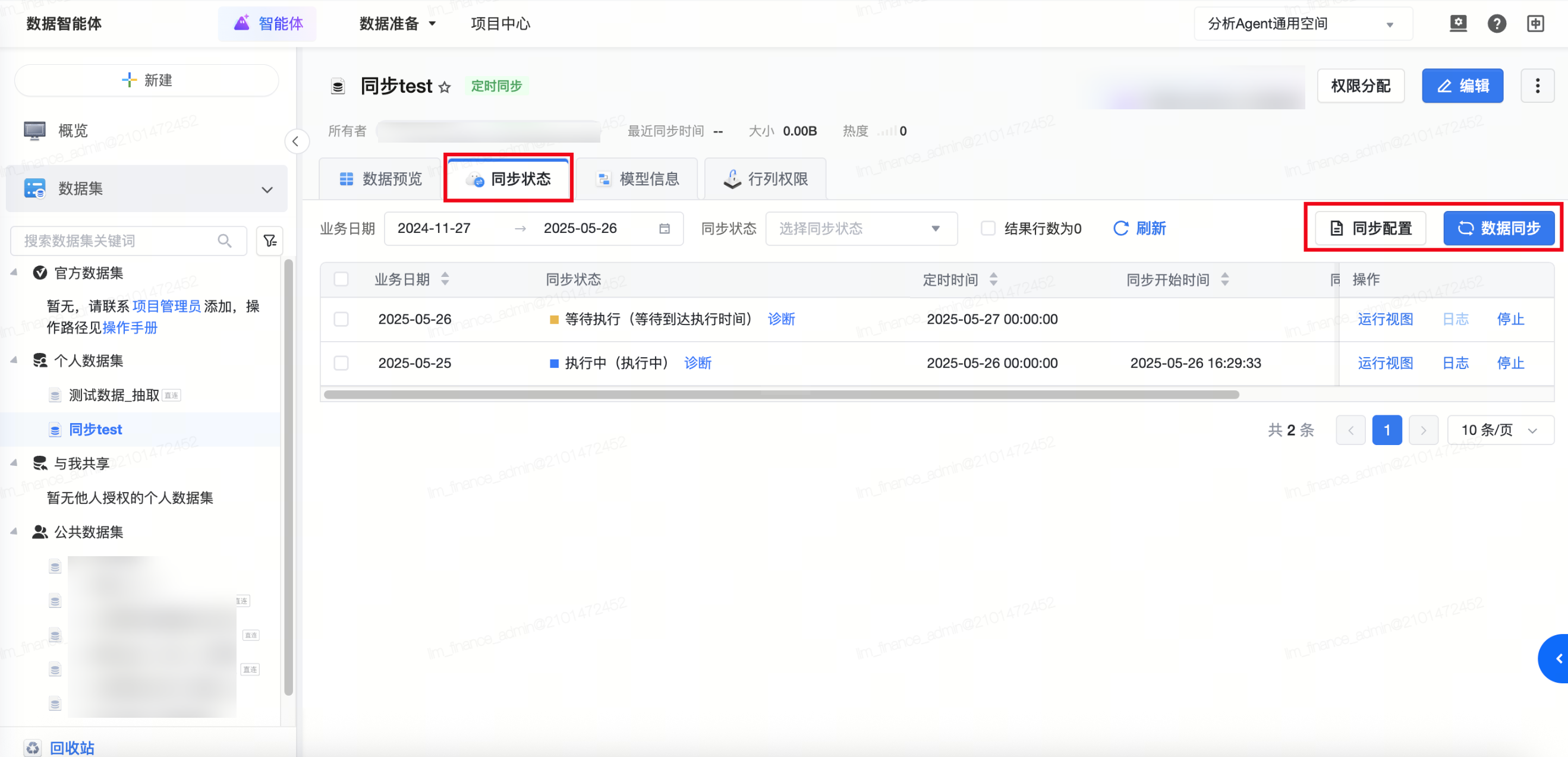Check the 2025-05-26 row checkbox
The width and height of the screenshot is (1568, 757).
tap(341, 319)
